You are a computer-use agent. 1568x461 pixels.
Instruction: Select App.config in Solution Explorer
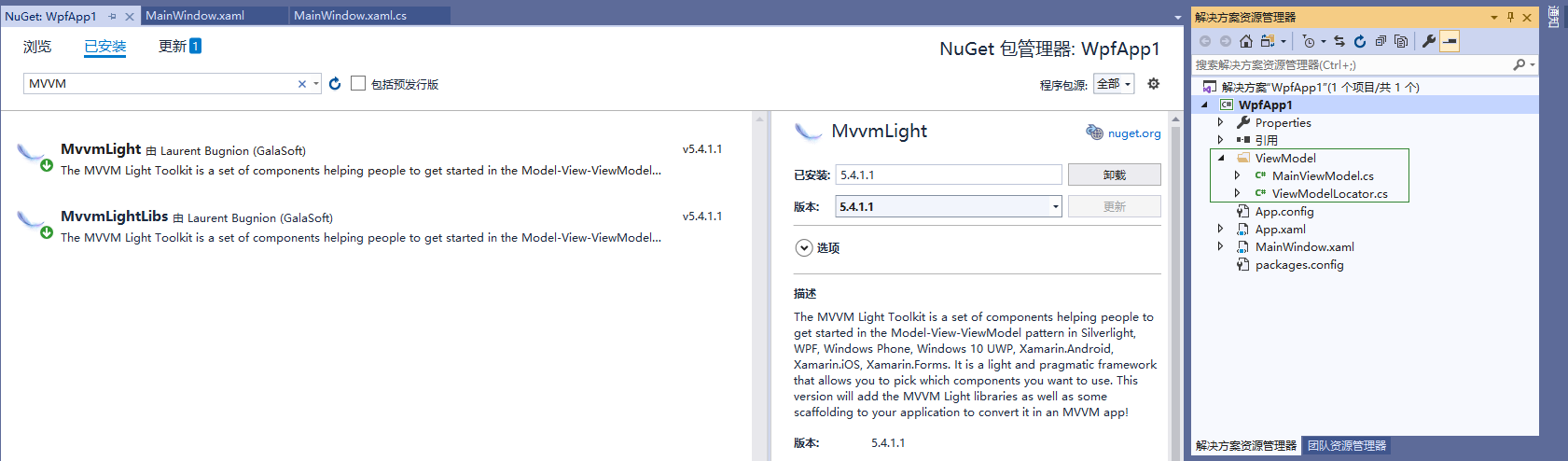pos(1284,211)
